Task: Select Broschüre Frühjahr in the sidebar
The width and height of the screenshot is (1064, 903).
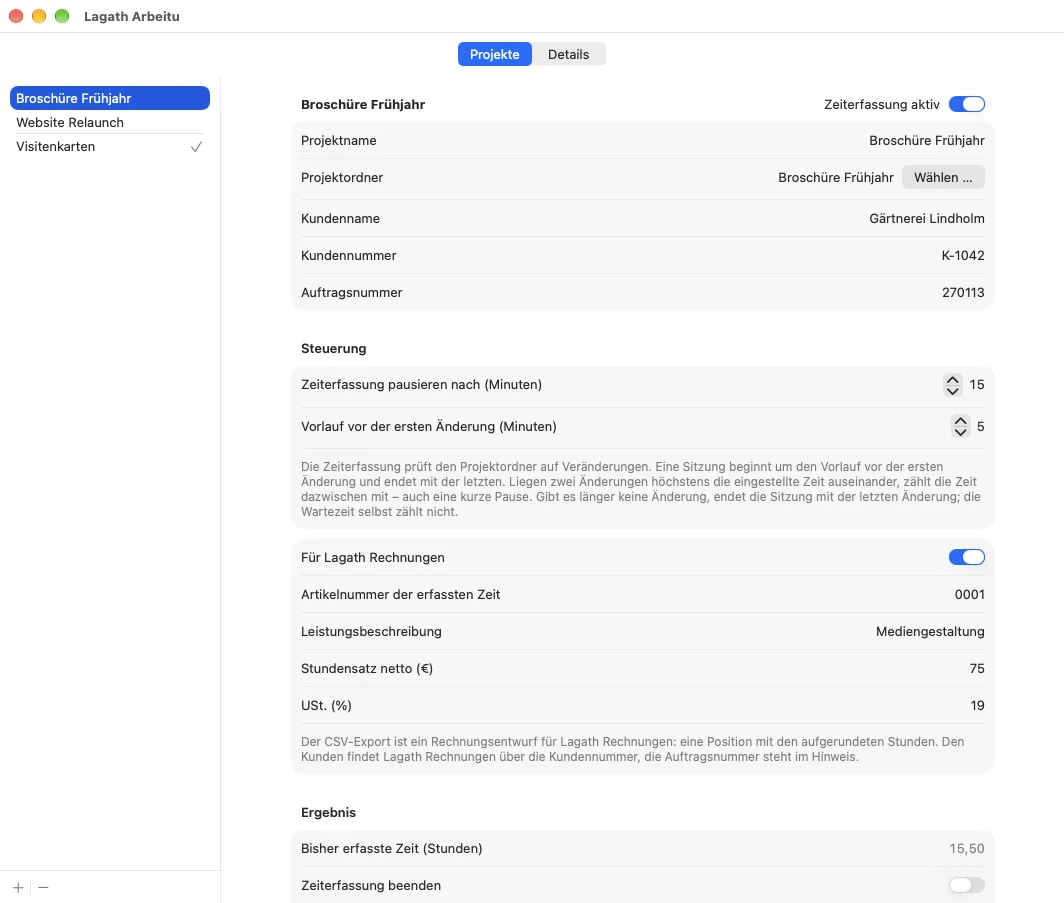Action: 110,98
